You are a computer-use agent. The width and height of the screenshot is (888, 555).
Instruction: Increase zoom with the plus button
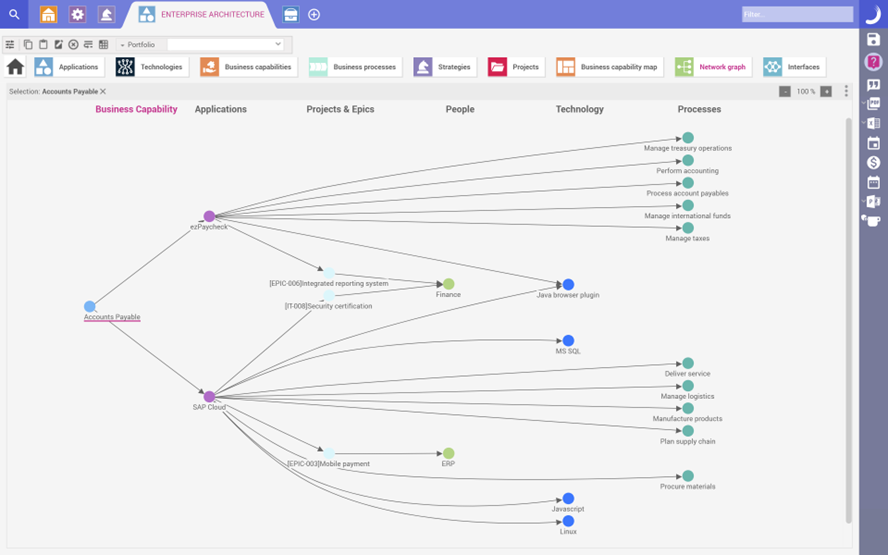pos(826,91)
